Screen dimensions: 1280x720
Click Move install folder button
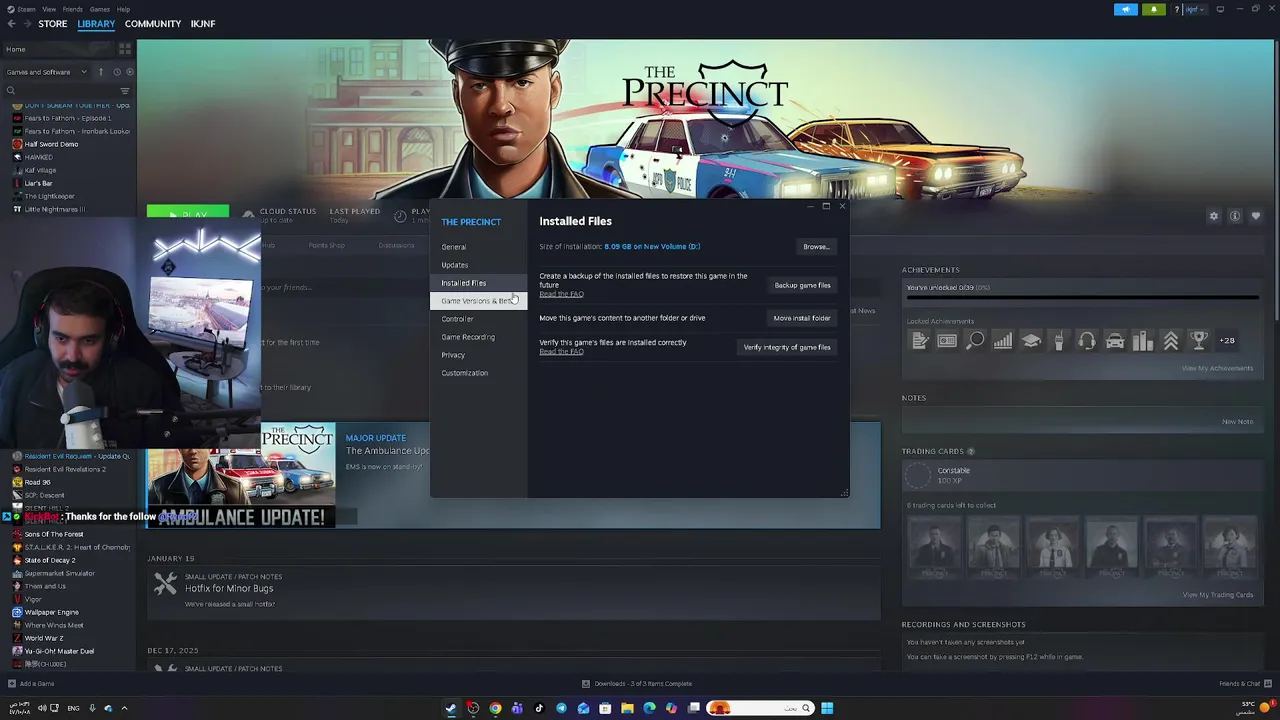[x=802, y=318]
